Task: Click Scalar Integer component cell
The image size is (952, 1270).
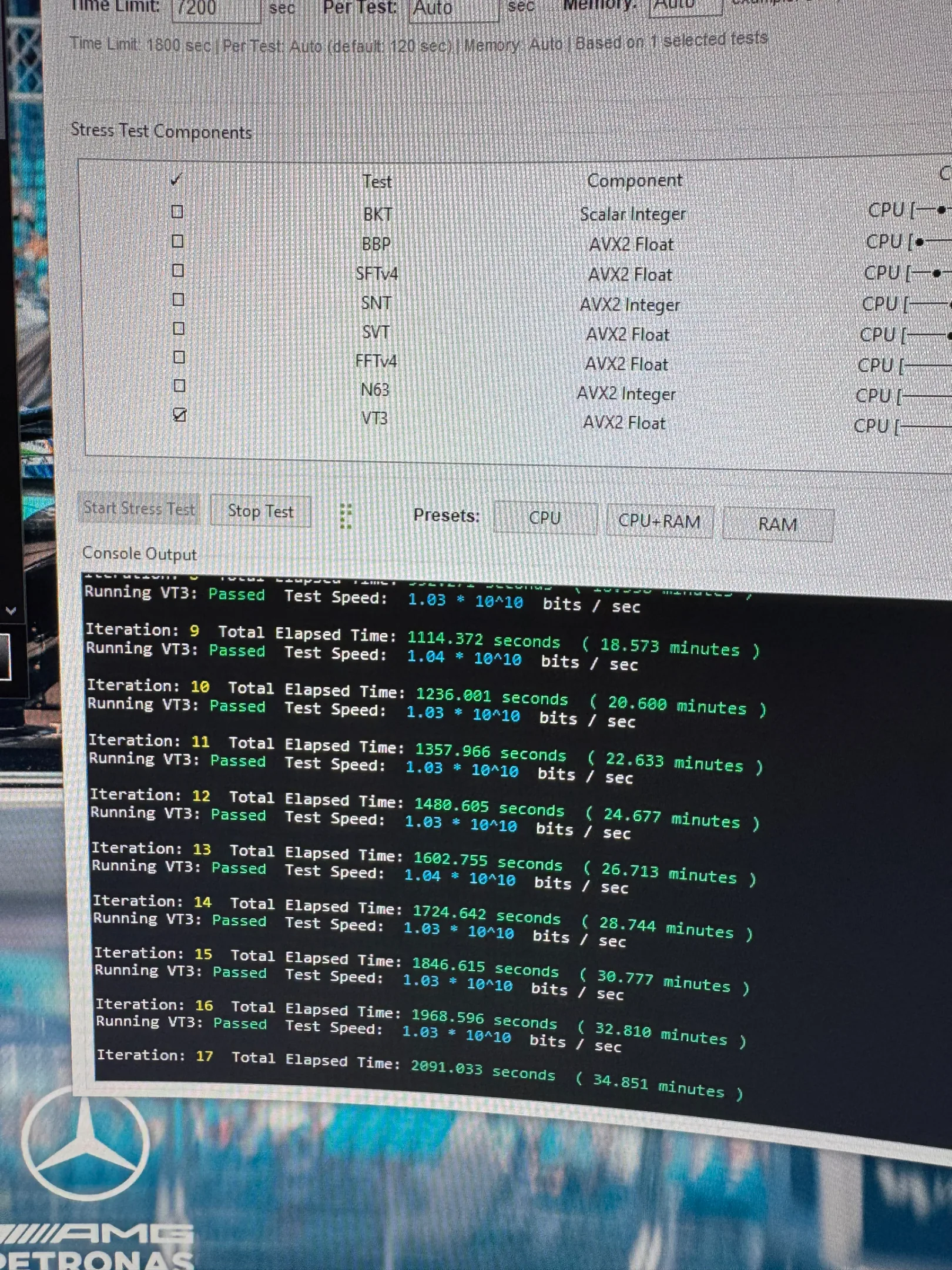Action: (633, 215)
